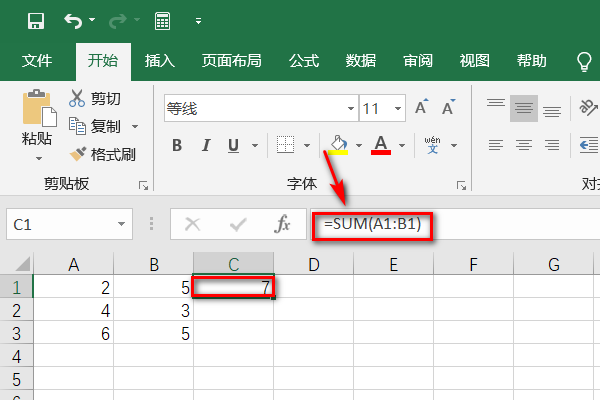
Task: Apply the yellow fill color bucket
Action: pos(338,145)
